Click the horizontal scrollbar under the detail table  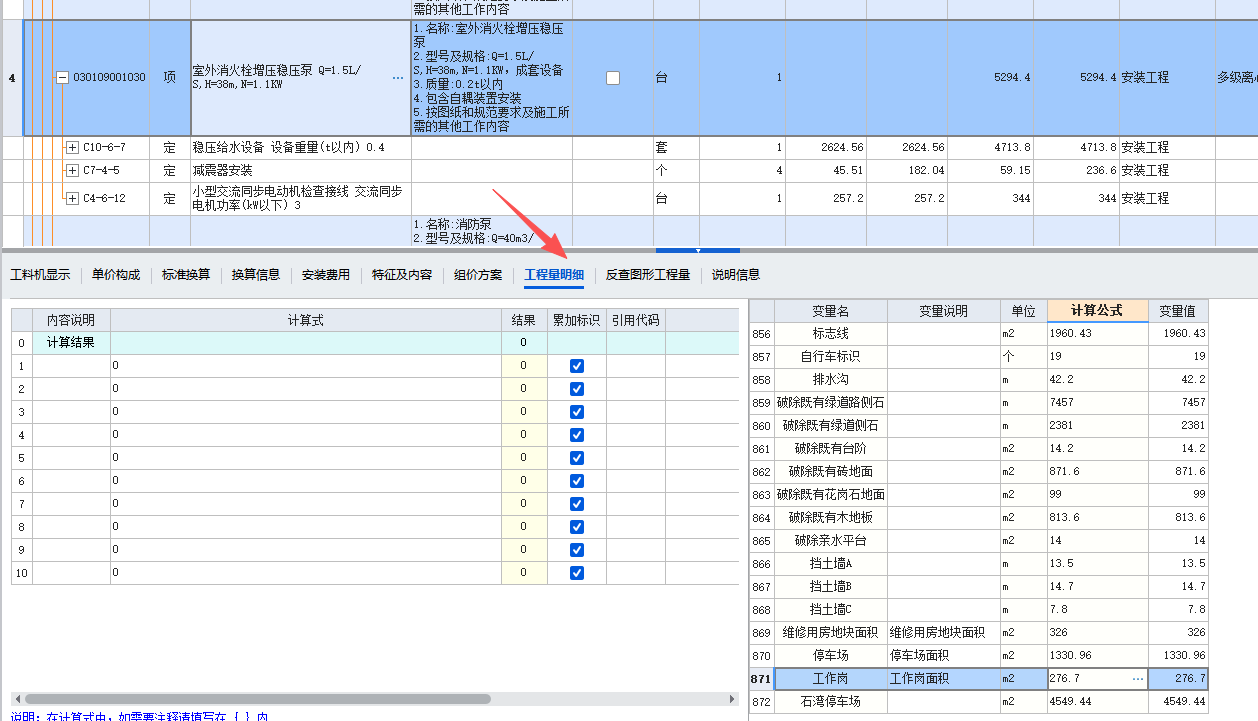pos(258,699)
